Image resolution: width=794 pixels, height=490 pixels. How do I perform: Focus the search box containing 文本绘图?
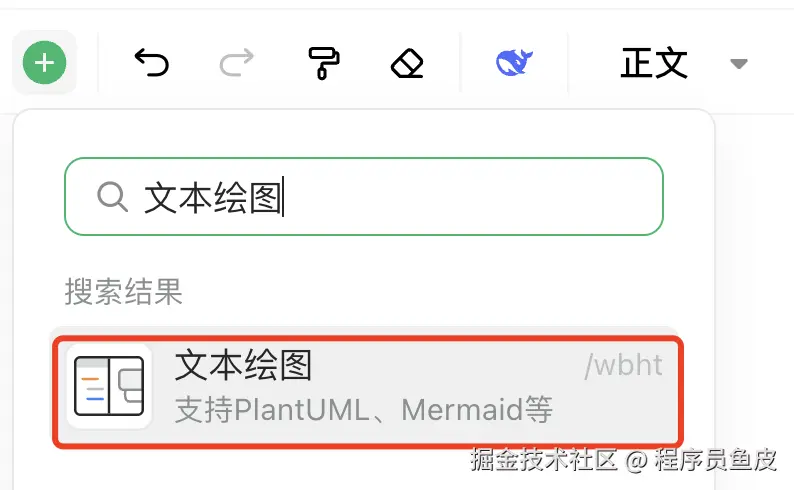[x=364, y=196]
